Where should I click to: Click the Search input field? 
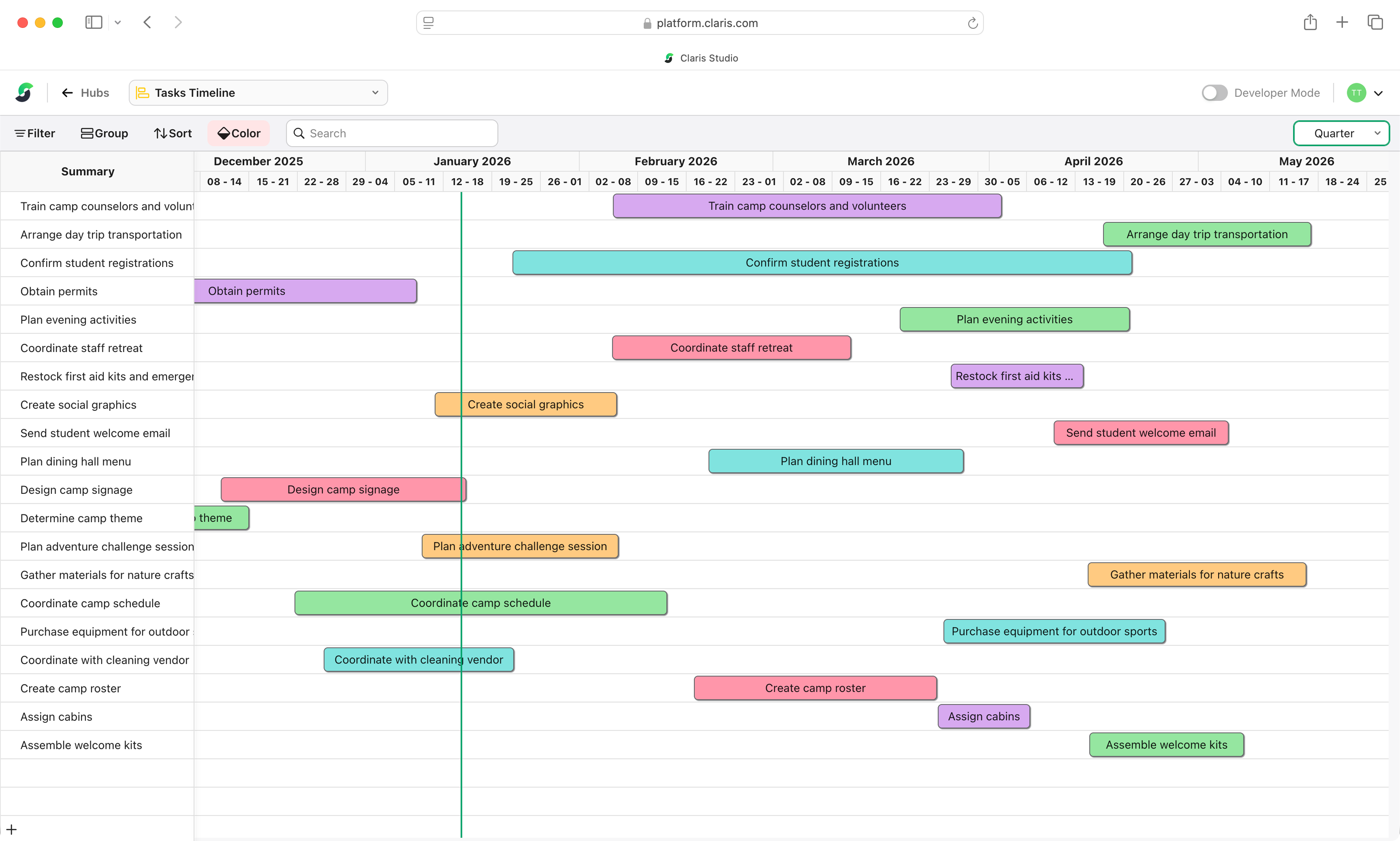pyautogui.click(x=392, y=133)
